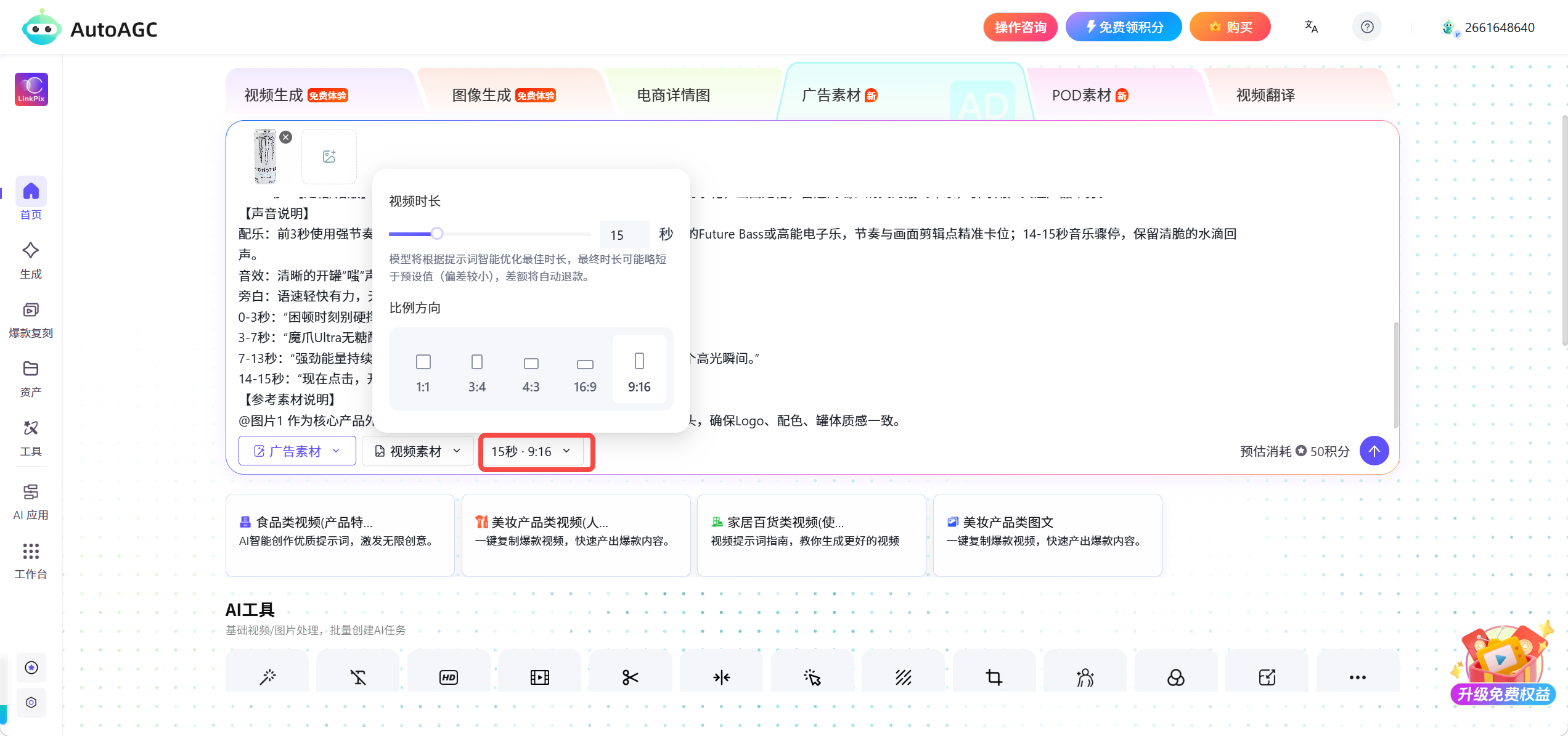Submit the prompt with the arrow button
The width and height of the screenshot is (1568, 736).
tap(1374, 451)
